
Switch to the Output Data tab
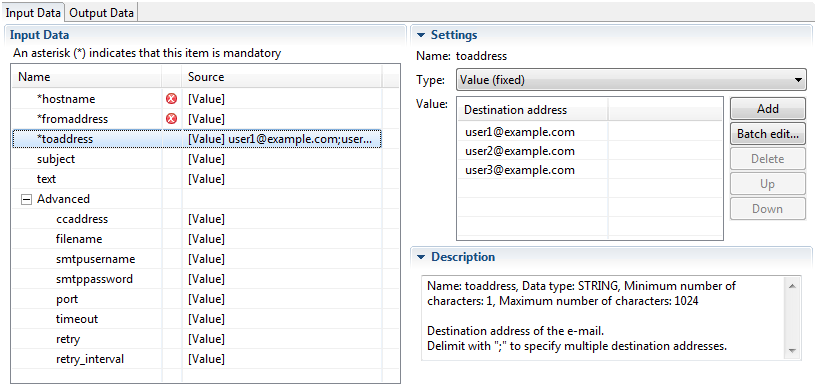pyautogui.click(x=101, y=13)
